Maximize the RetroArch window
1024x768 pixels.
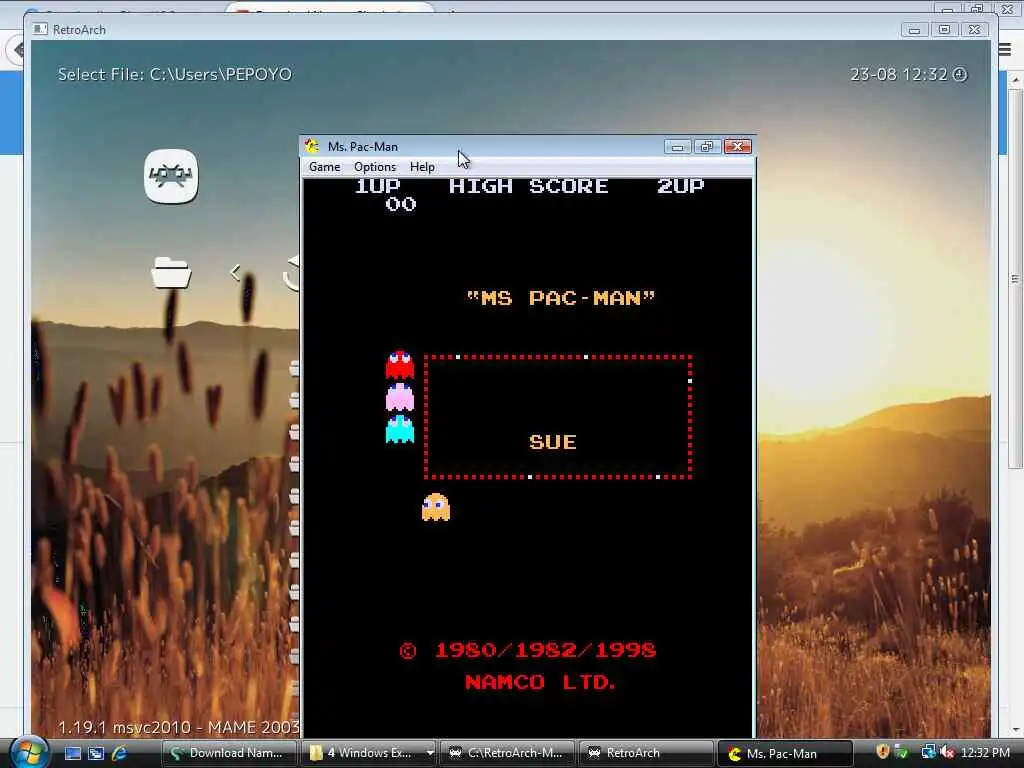click(944, 30)
